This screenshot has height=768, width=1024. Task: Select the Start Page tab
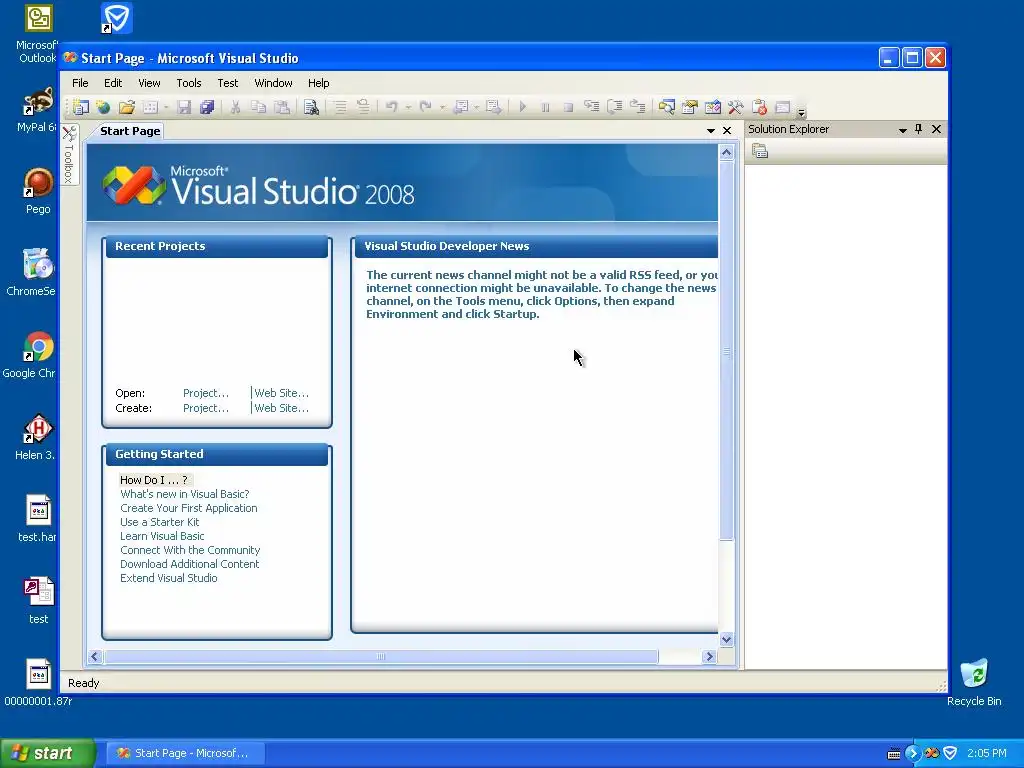pos(130,131)
